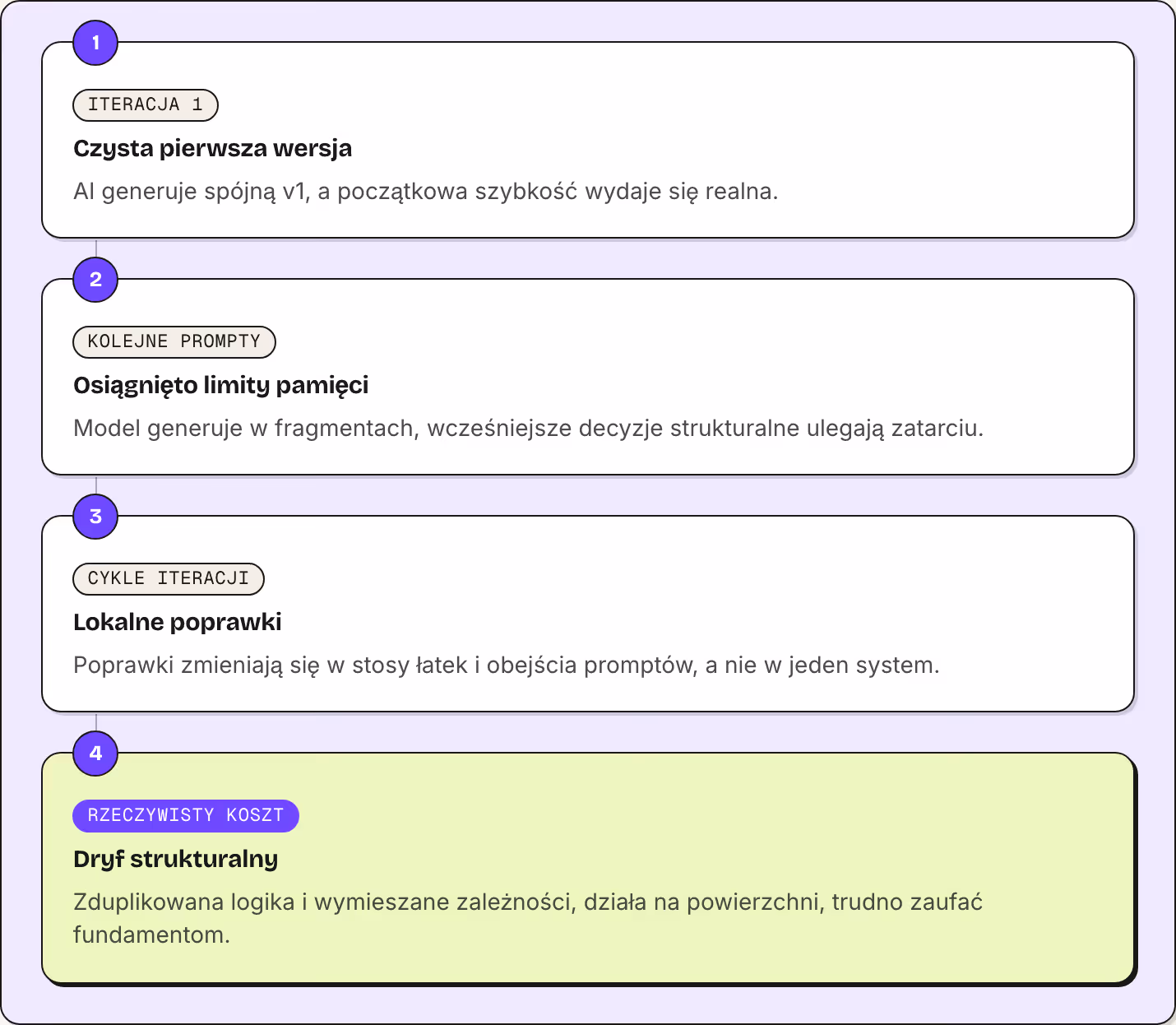Click the "ITERACJA 1" tag pill

tap(146, 104)
